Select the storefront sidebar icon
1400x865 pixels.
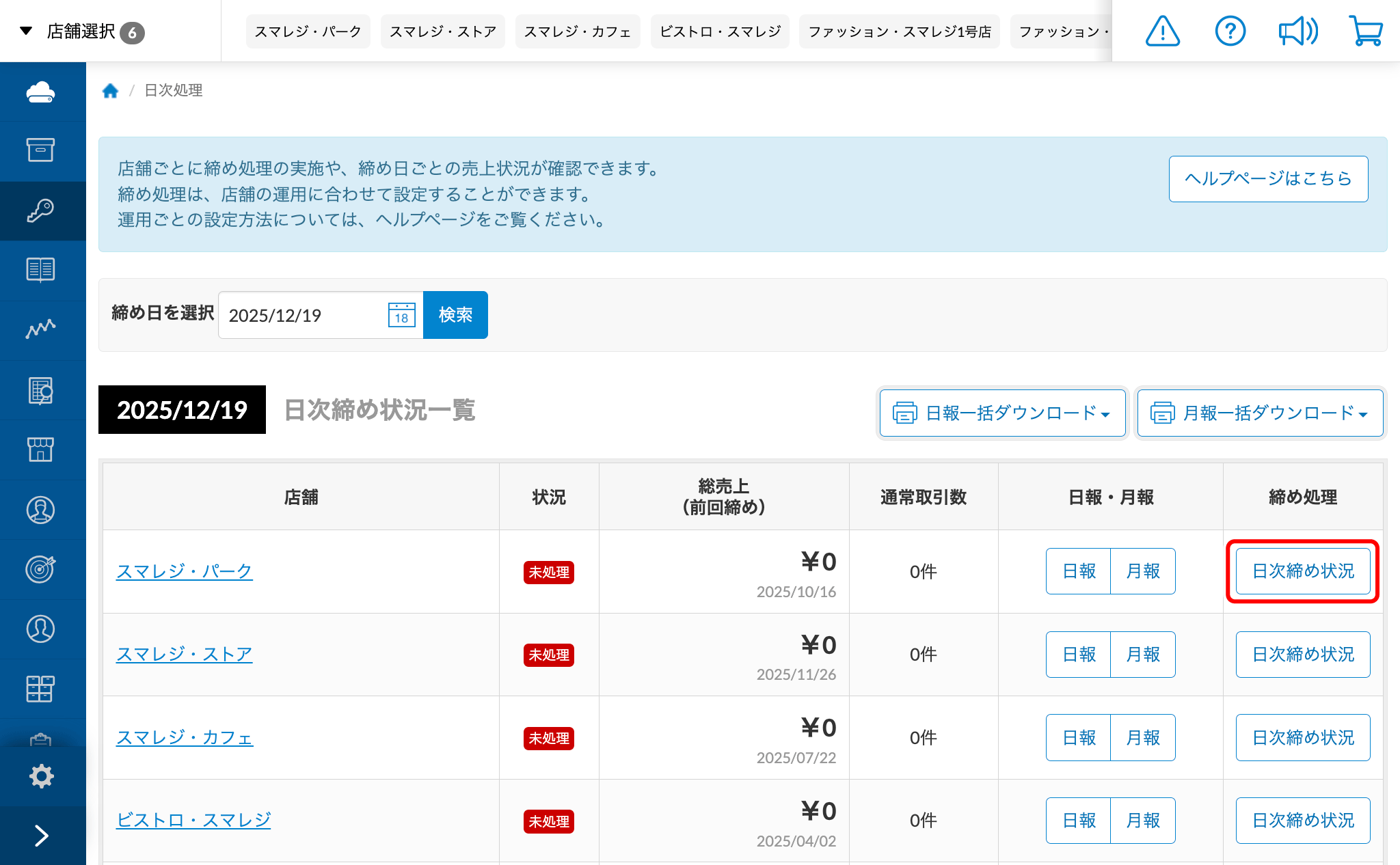point(41,449)
